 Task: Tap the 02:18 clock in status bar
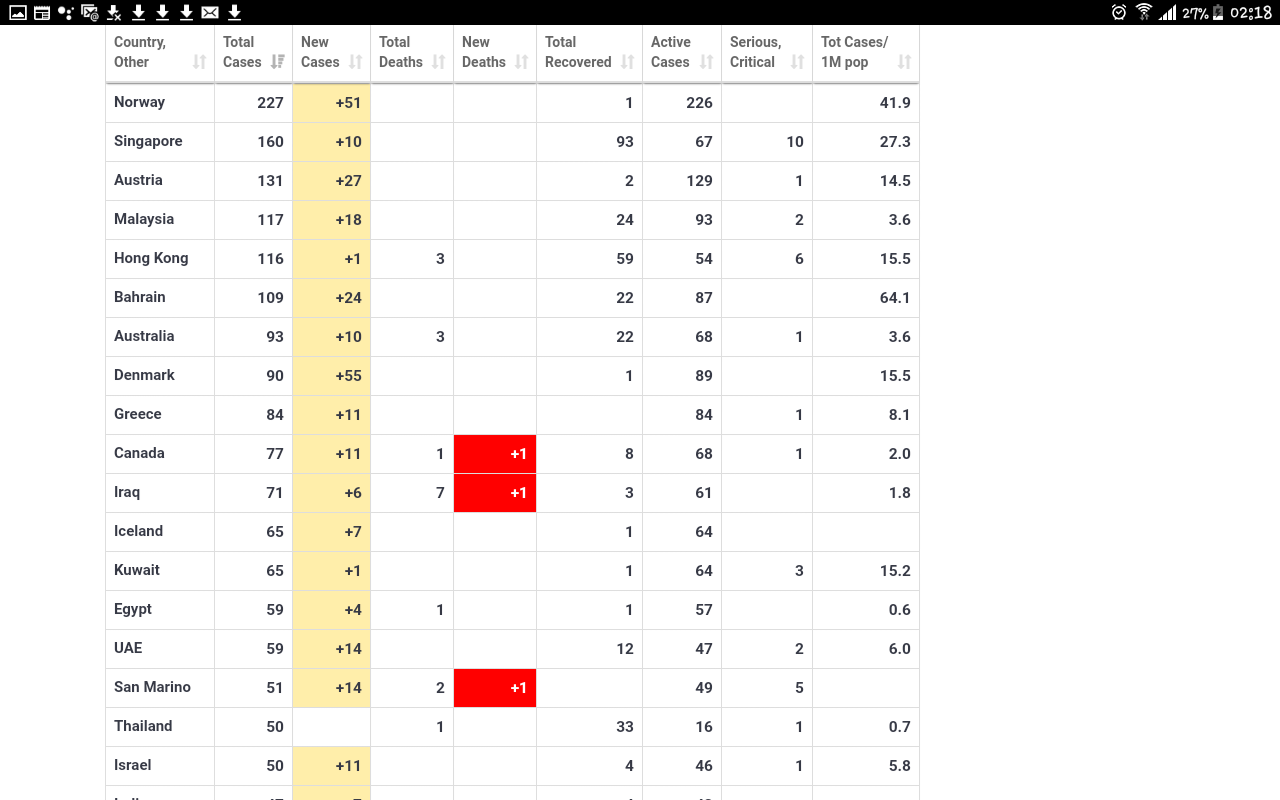click(x=1250, y=12)
